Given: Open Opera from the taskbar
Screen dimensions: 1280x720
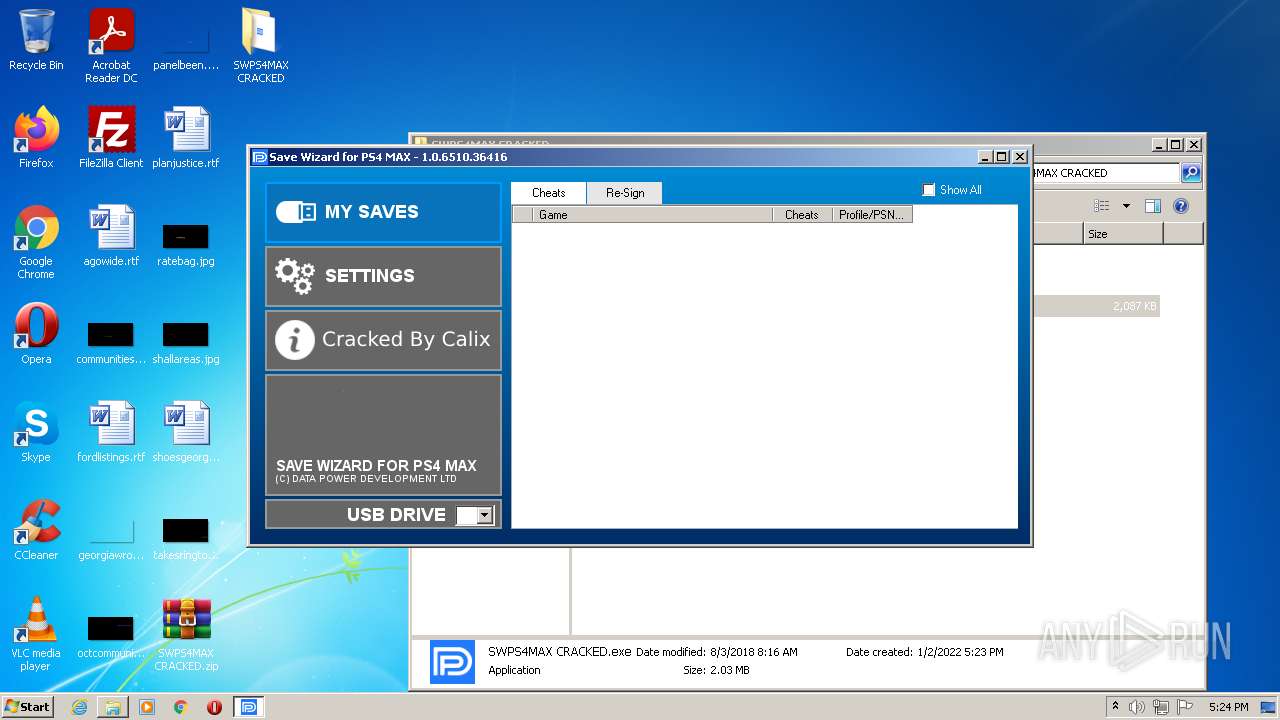Looking at the screenshot, I should (214, 707).
